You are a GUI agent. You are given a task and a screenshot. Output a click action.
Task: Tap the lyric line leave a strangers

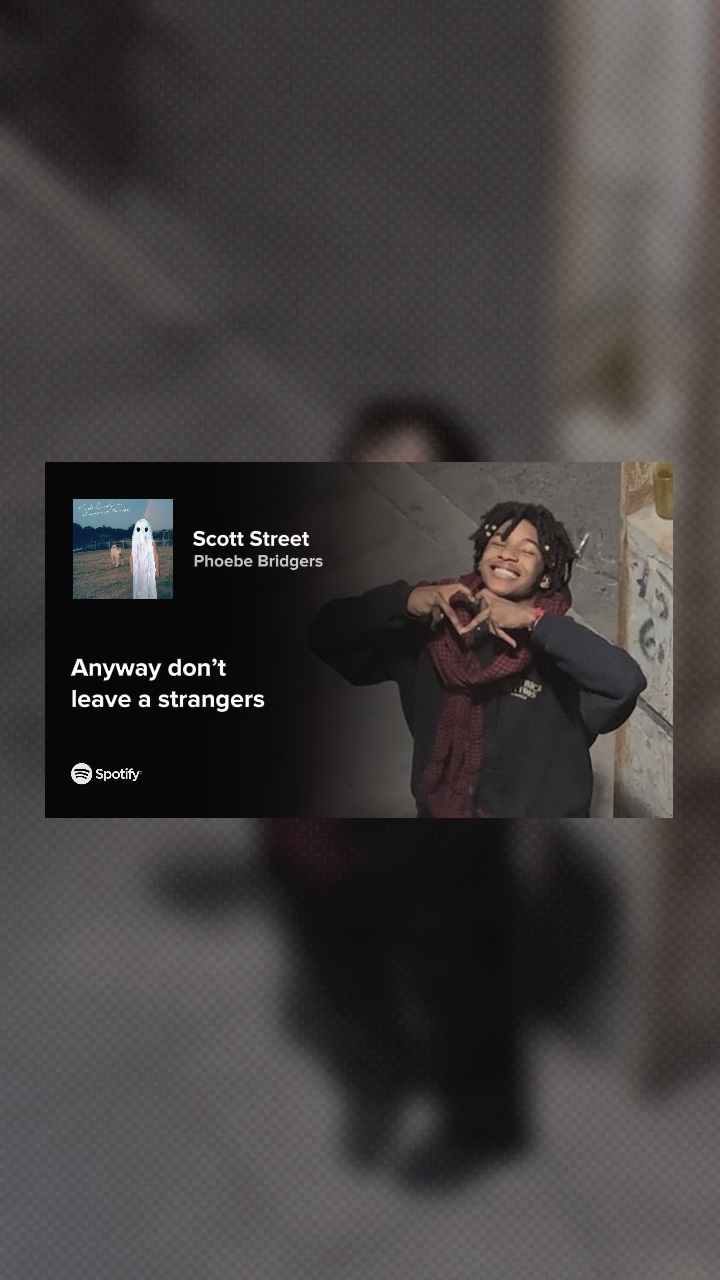[168, 700]
